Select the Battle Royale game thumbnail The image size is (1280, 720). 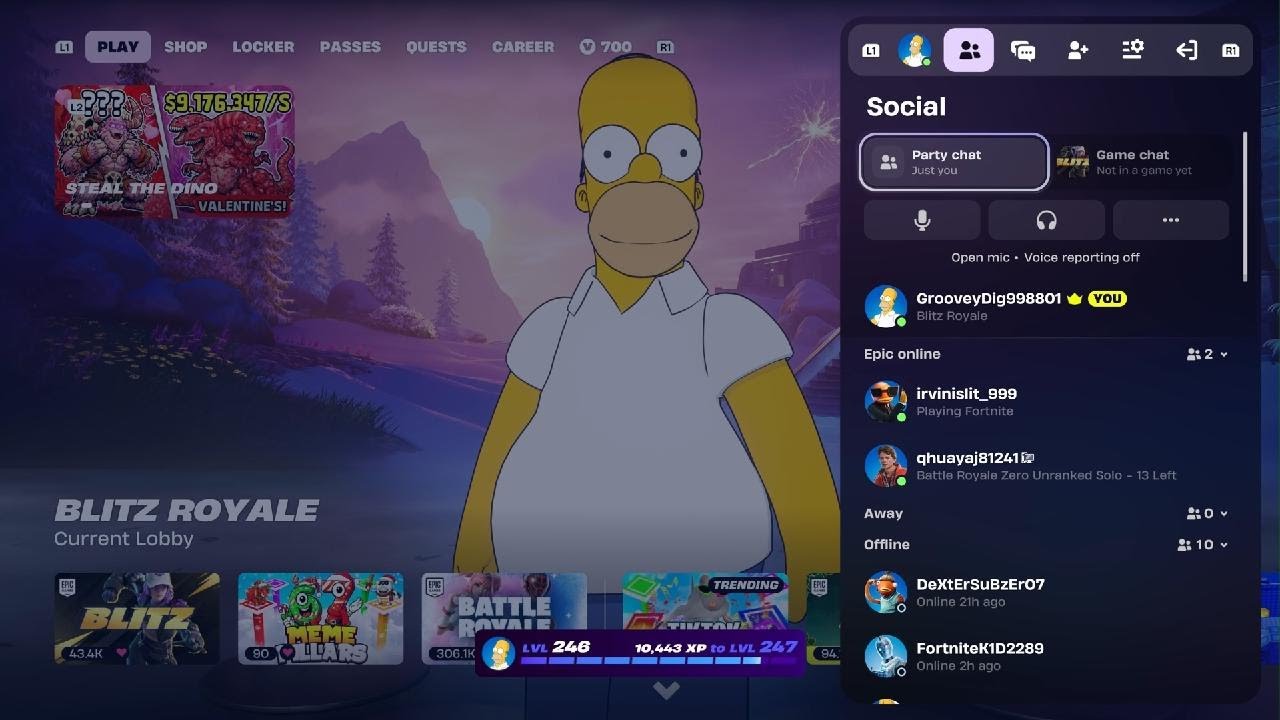click(504, 618)
